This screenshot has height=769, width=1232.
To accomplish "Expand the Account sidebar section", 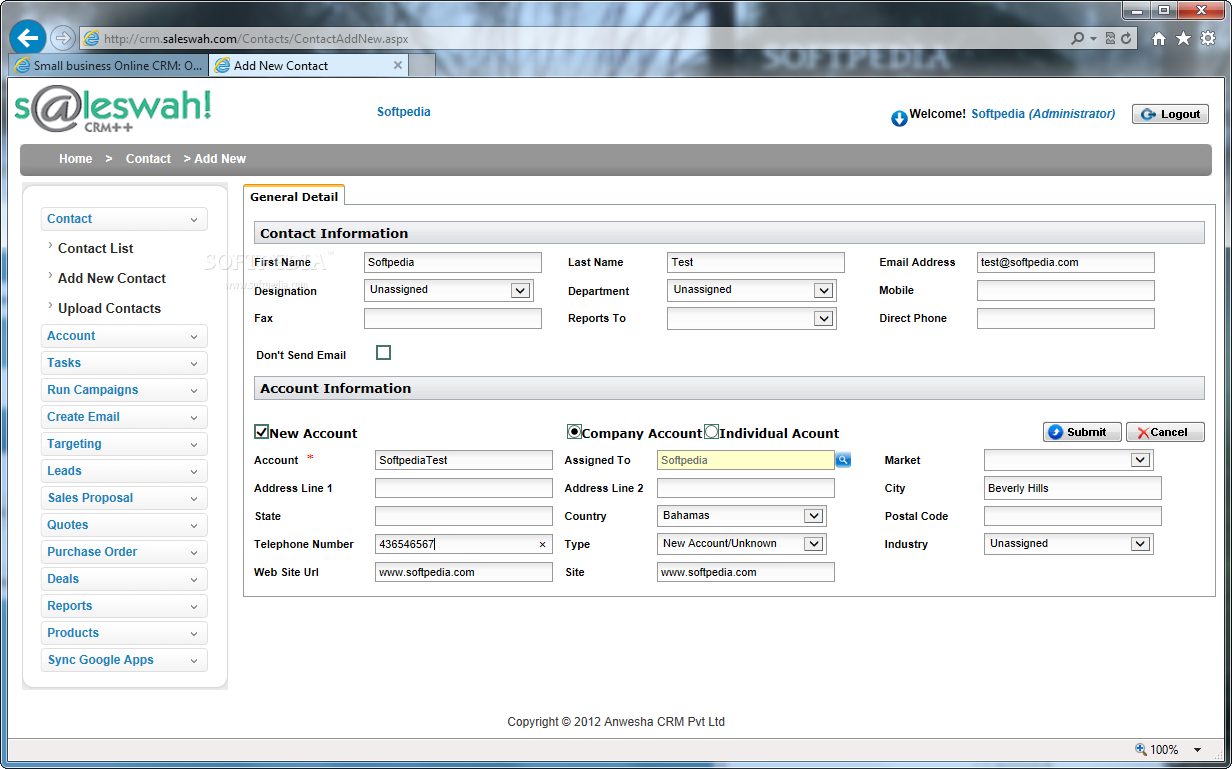I will [x=124, y=336].
